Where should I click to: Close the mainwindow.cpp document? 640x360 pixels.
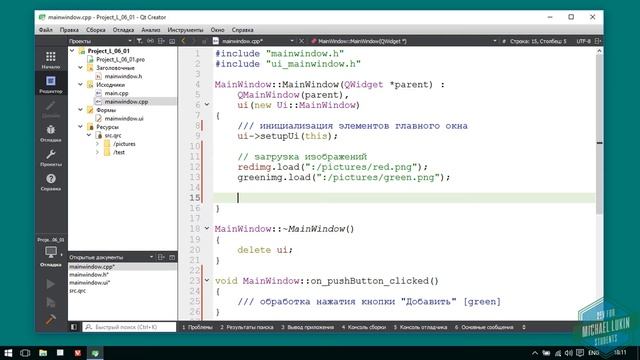click(301, 41)
